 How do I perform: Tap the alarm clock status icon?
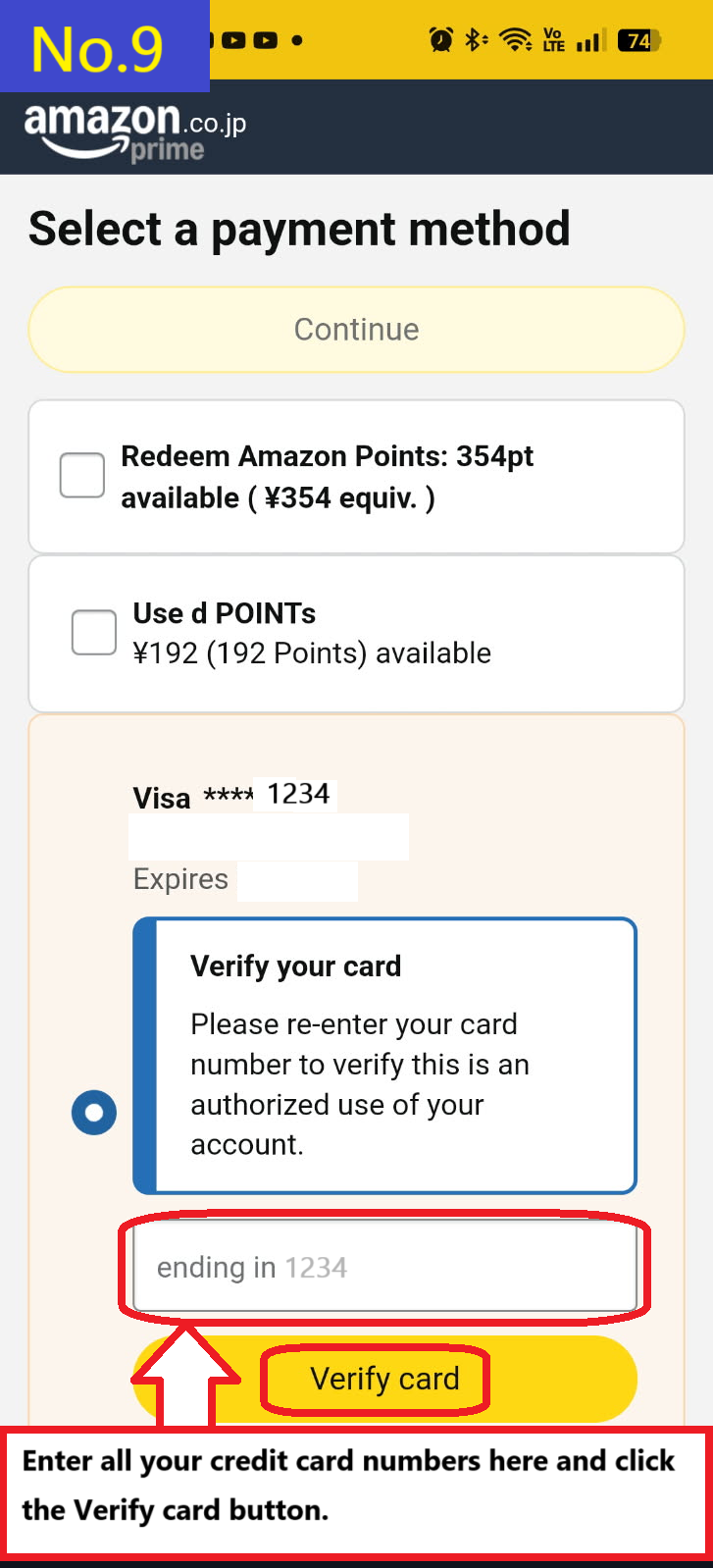click(440, 39)
